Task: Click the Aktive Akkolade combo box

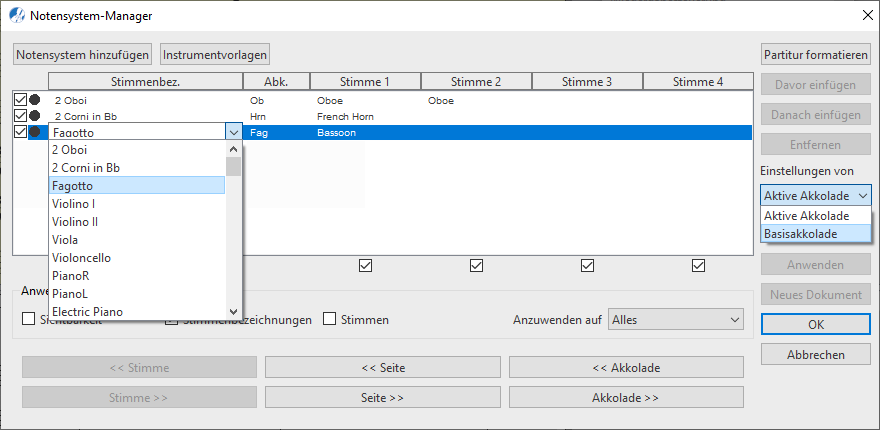Action: click(815, 196)
